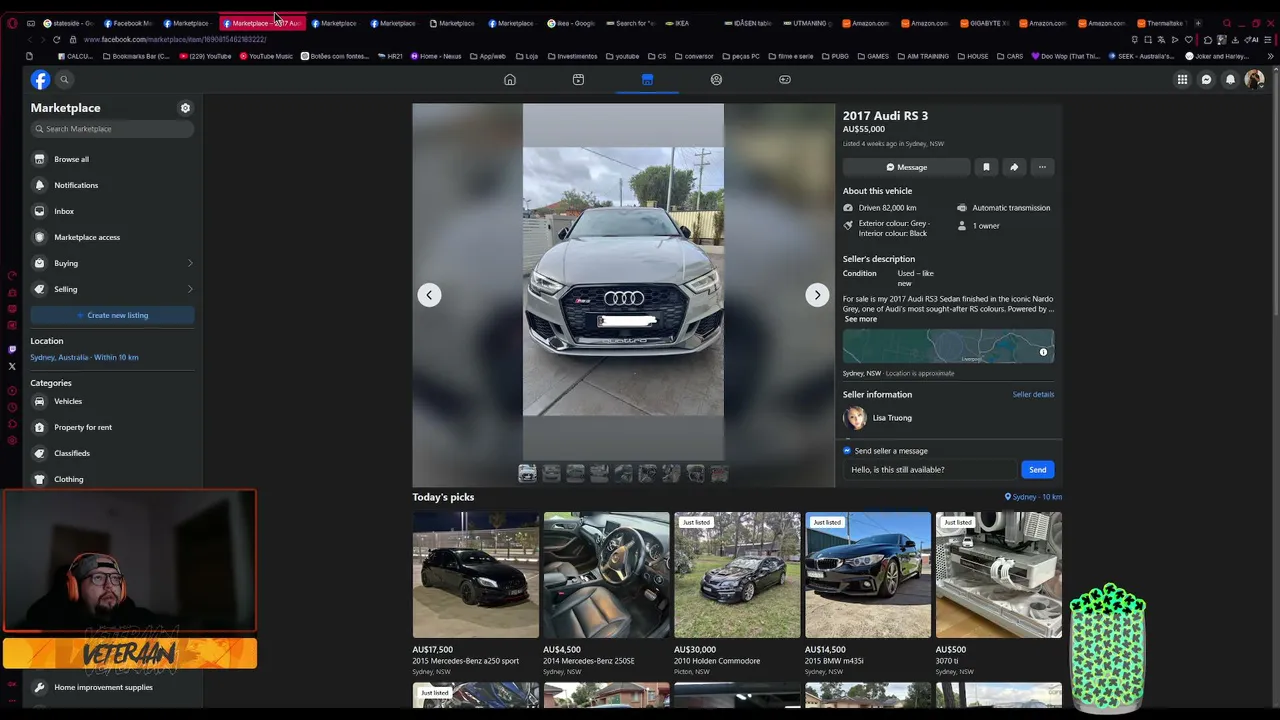Click seller name Lisa Truong
Image resolution: width=1280 pixels, height=720 pixels.
892,418
